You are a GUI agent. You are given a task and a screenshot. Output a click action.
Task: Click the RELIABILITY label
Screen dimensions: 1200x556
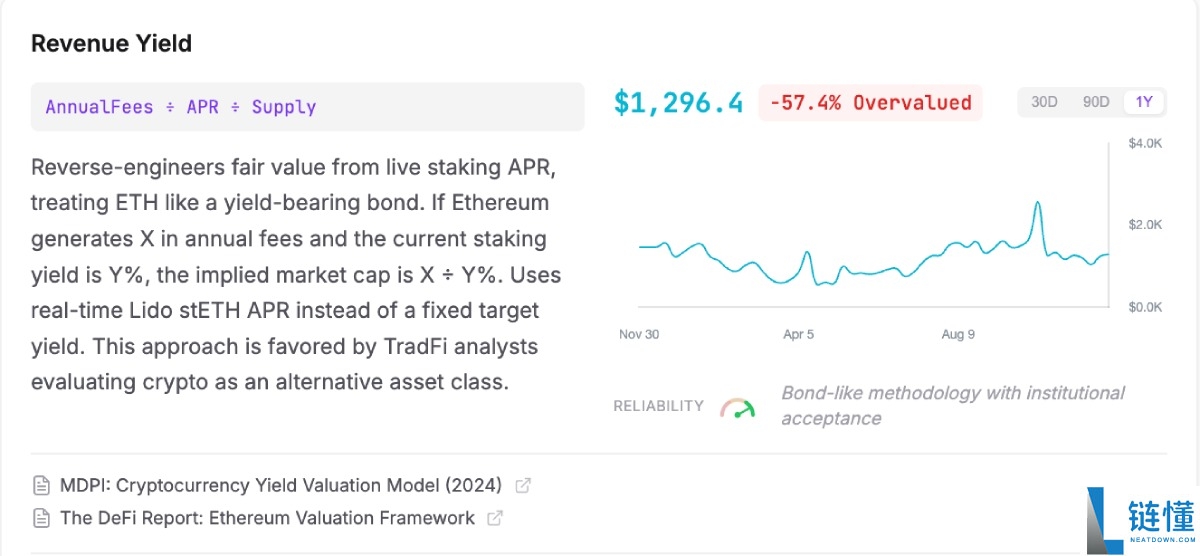658,406
